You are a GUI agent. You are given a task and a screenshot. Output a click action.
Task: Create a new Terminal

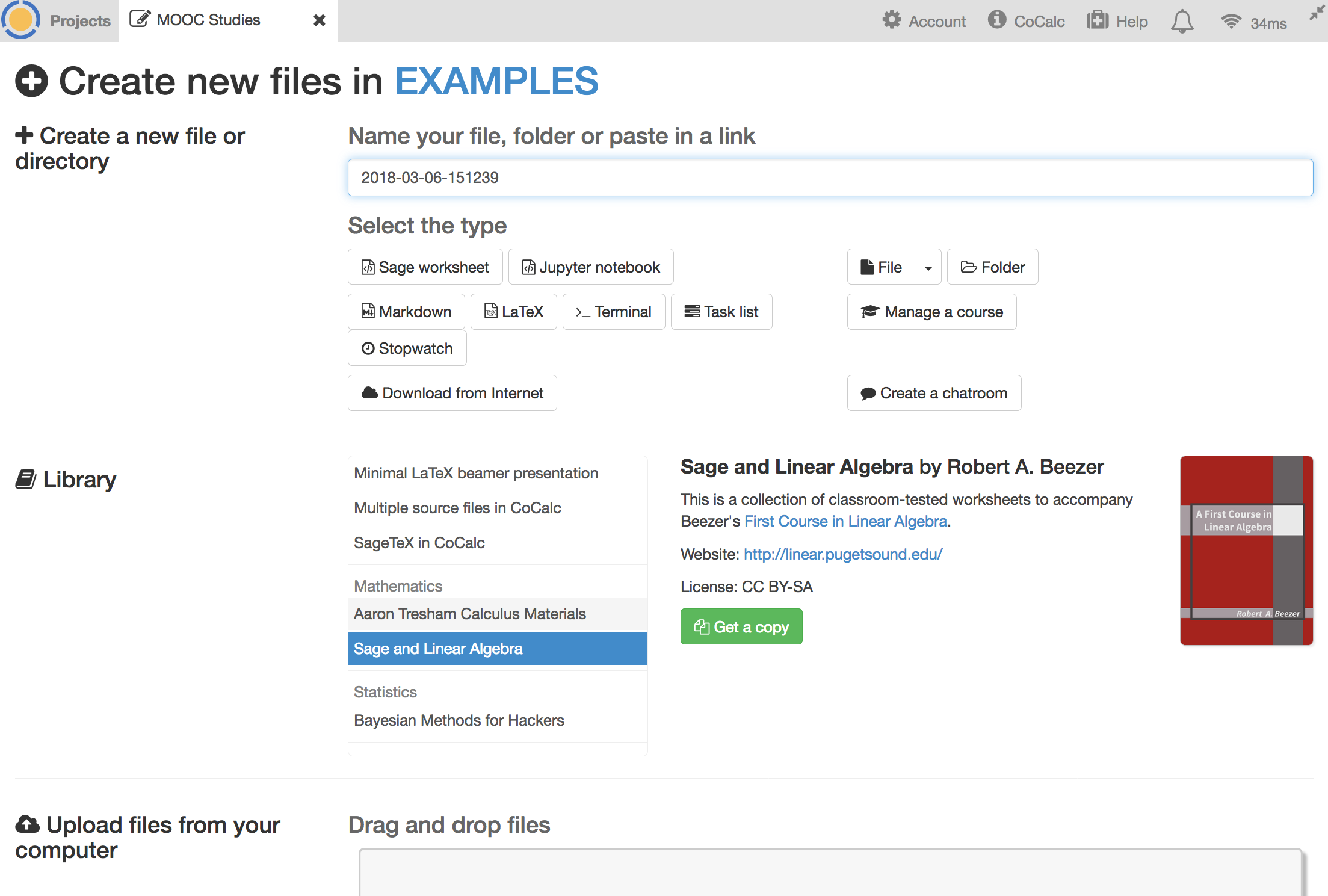pyautogui.click(x=613, y=312)
